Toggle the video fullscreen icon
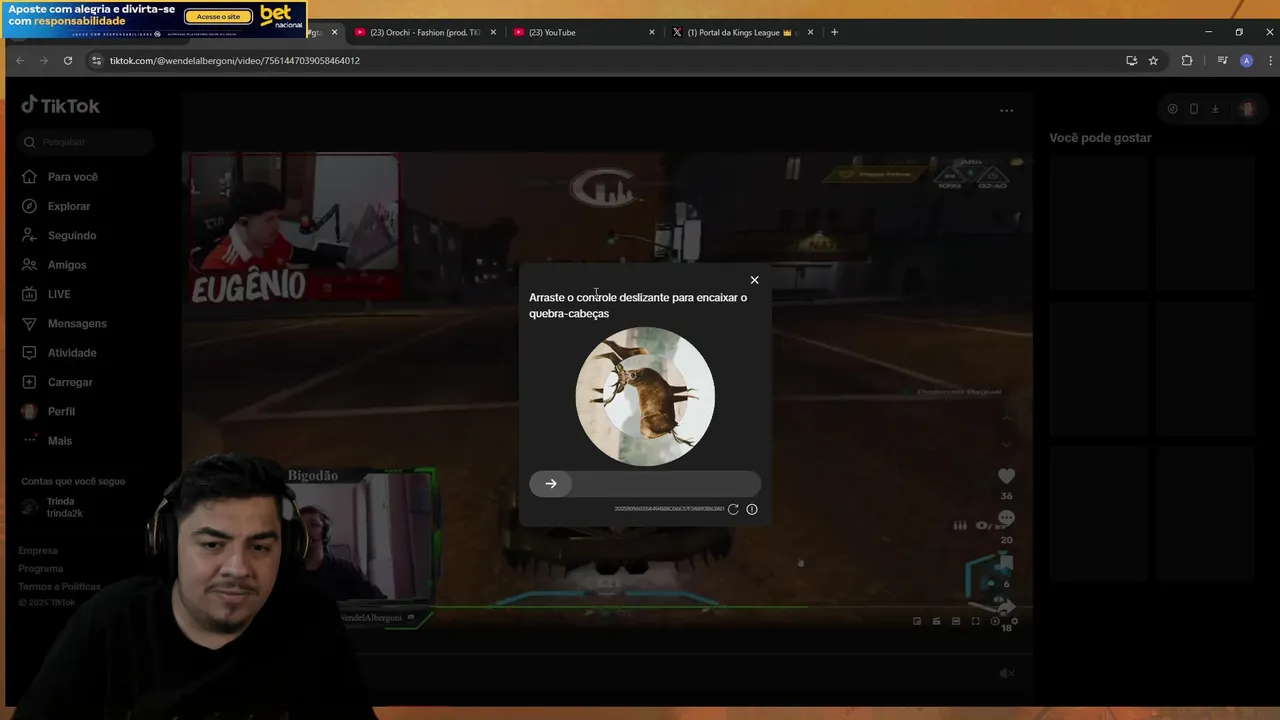 click(975, 621)
